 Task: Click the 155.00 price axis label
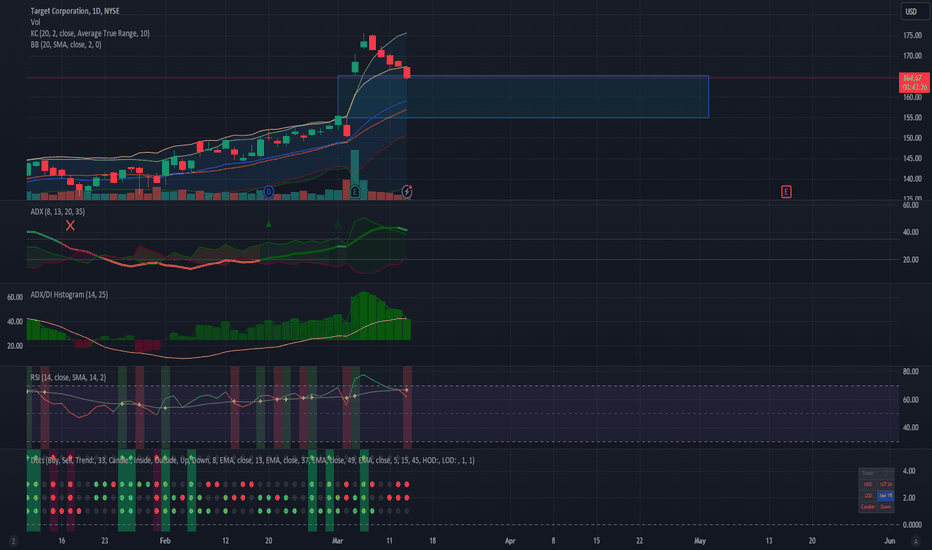pos(912,118)
